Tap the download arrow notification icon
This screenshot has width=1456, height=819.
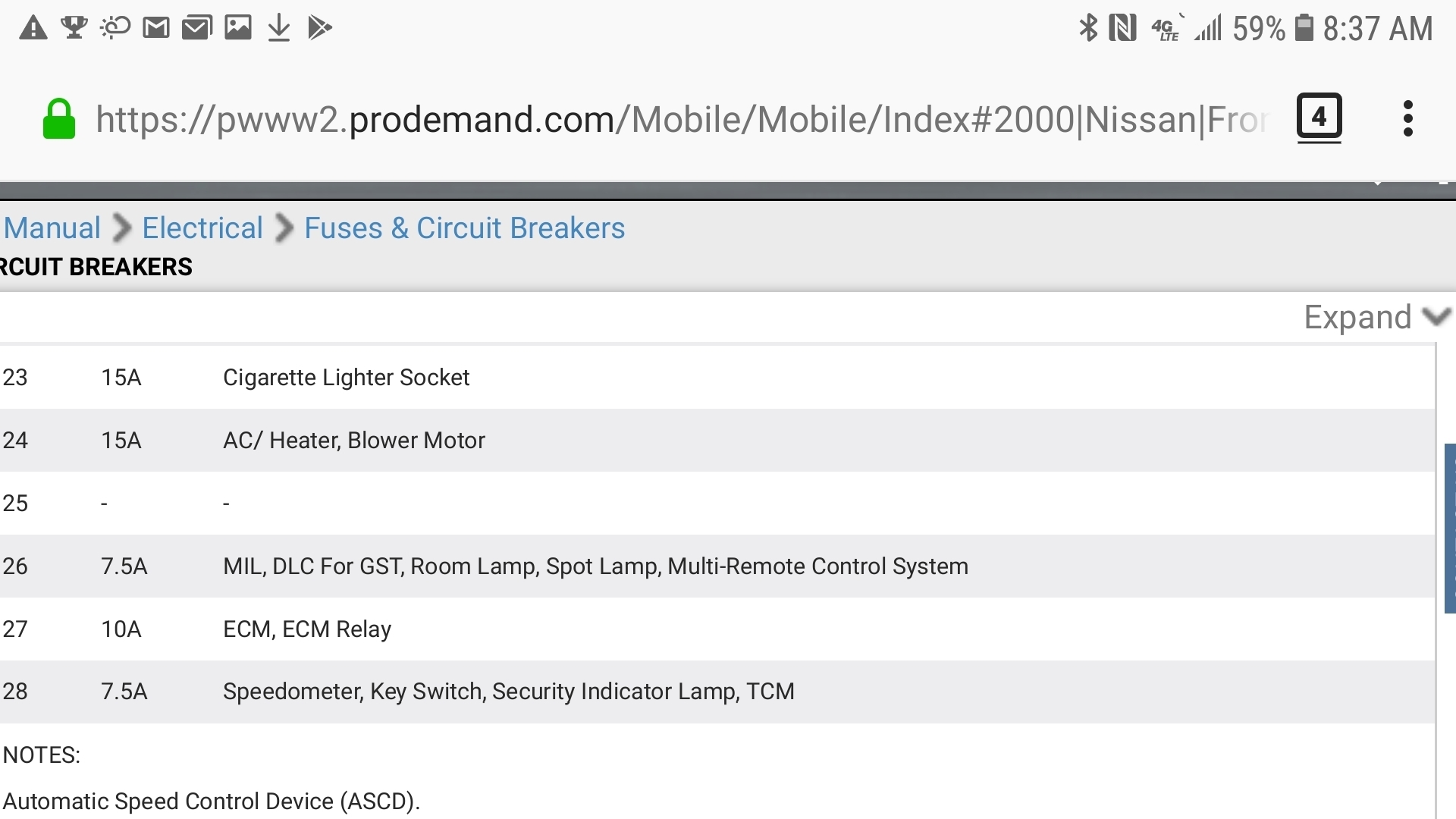click(279, 28)
